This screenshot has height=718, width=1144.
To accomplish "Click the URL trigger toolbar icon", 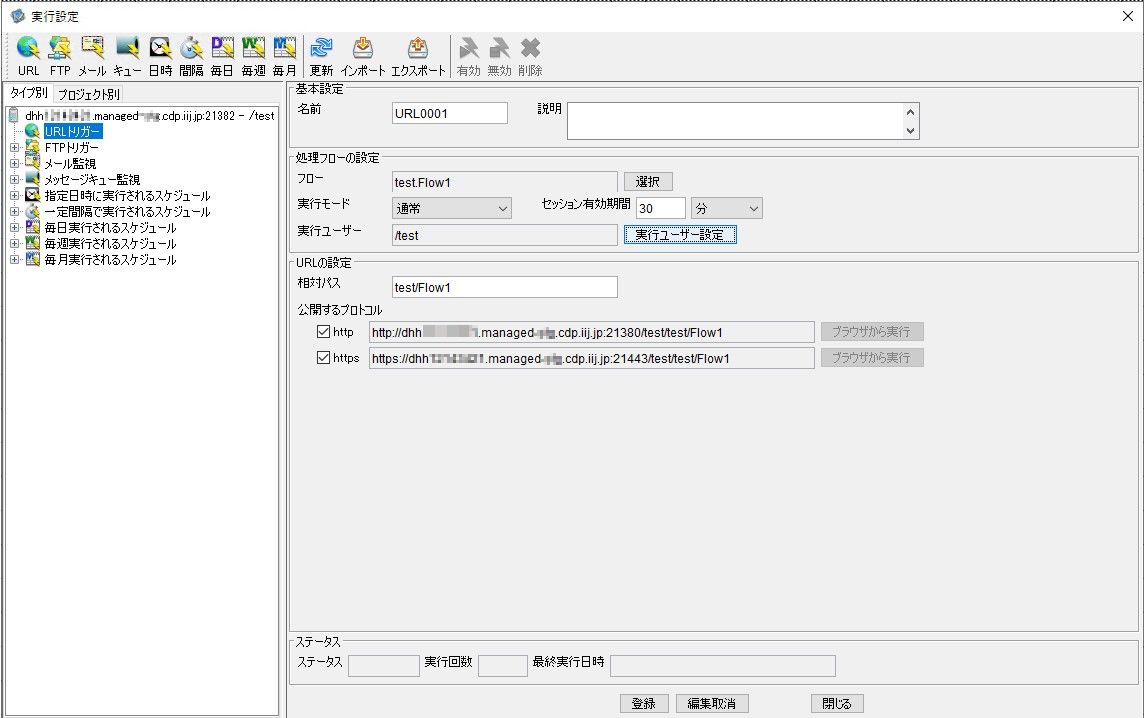I will 28,48.
